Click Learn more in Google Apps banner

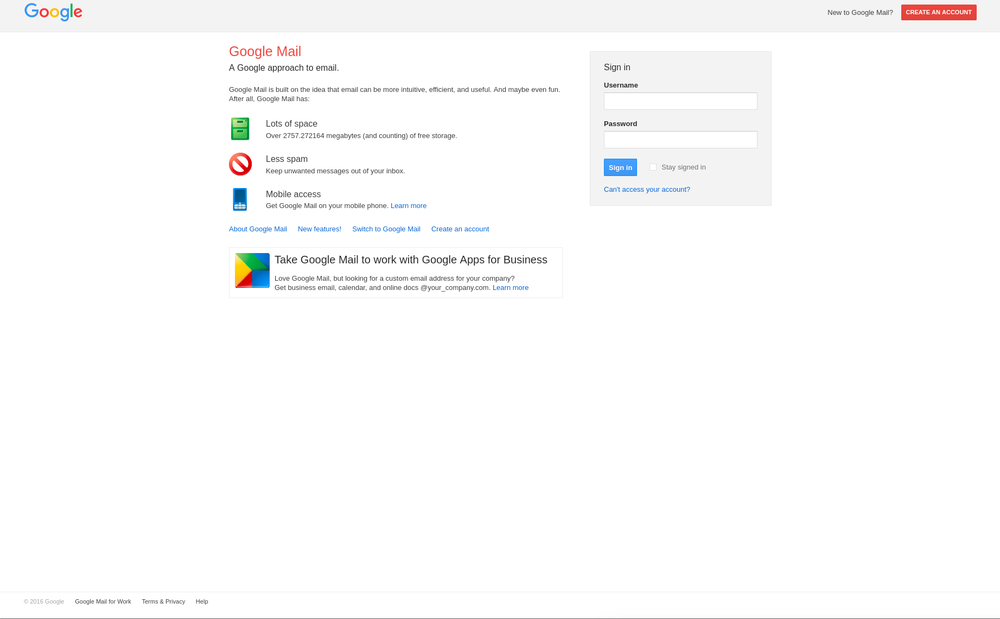(510, 288)
